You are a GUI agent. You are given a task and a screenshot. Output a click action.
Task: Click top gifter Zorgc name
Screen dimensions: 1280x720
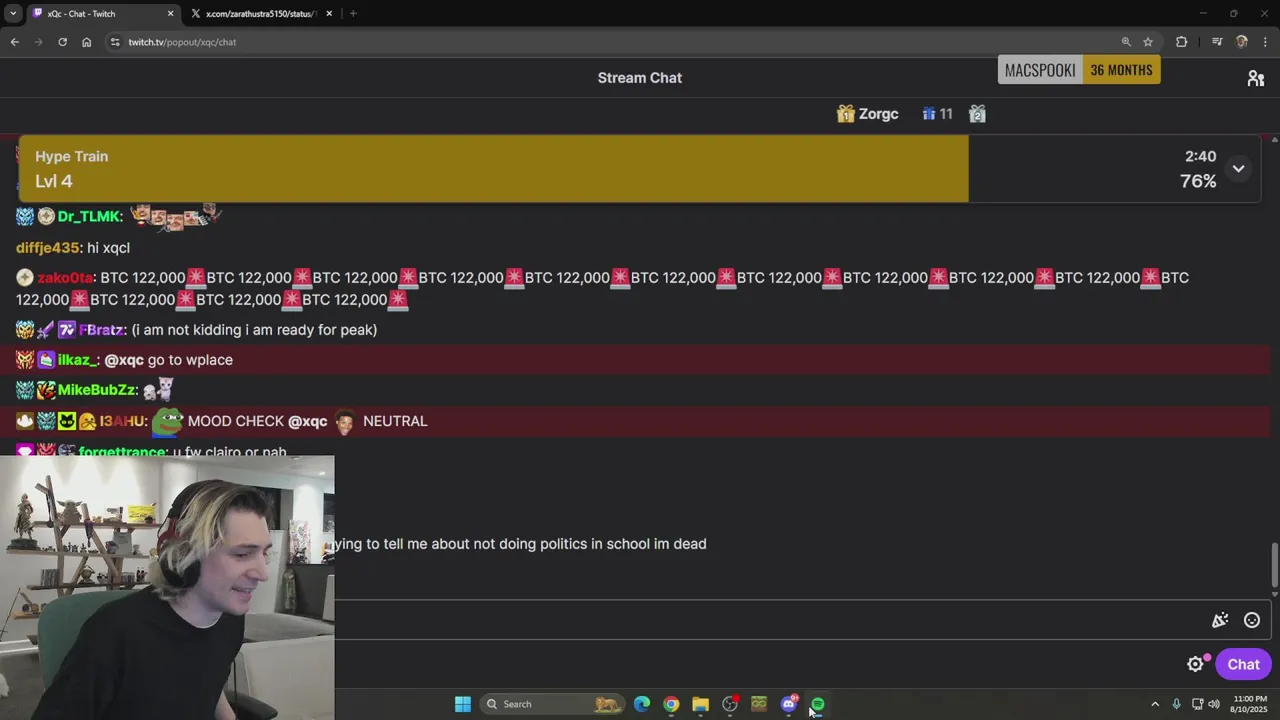pos(878,114)
